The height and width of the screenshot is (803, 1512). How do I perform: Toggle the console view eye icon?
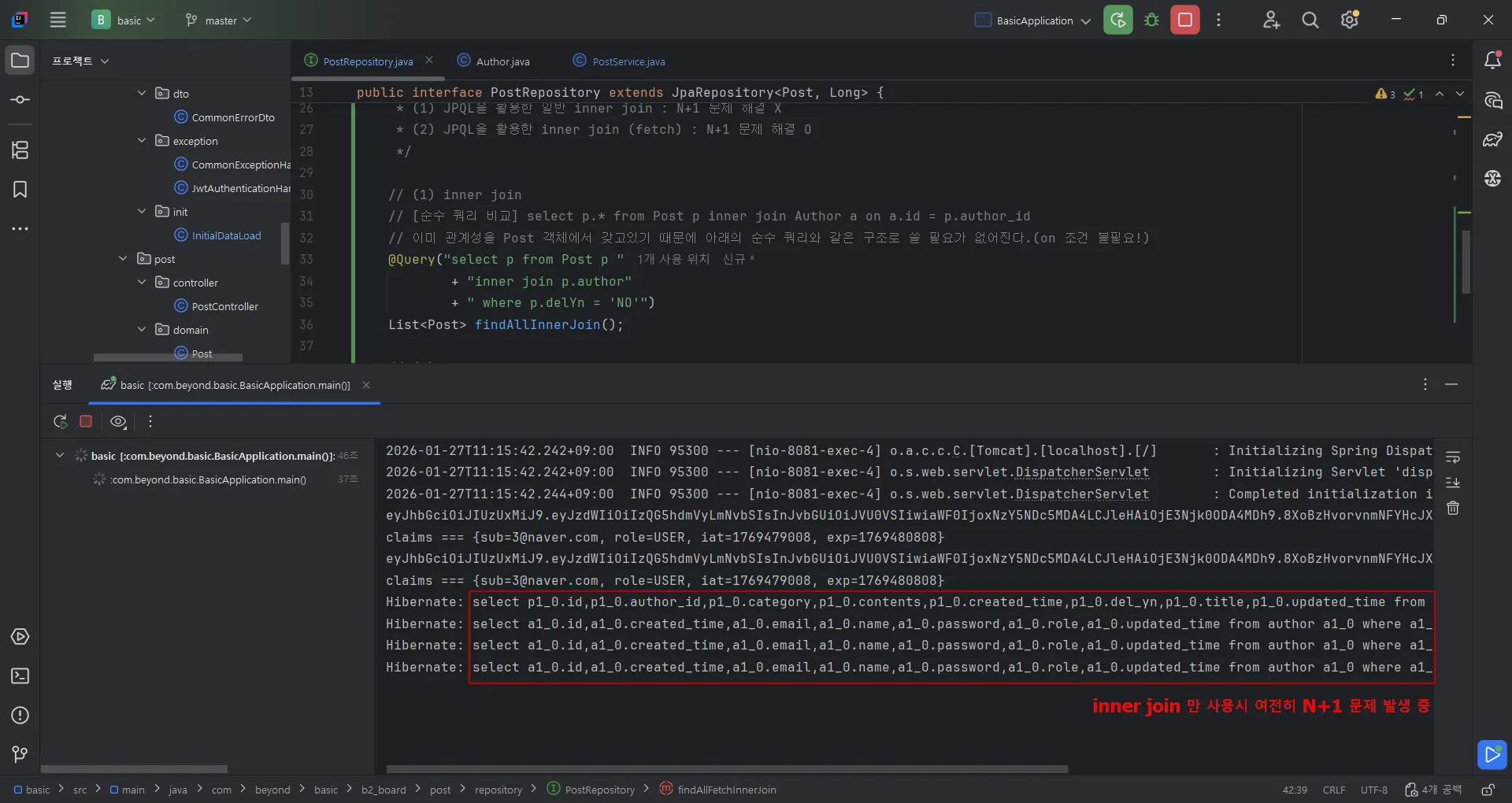(x=118, y=422)
